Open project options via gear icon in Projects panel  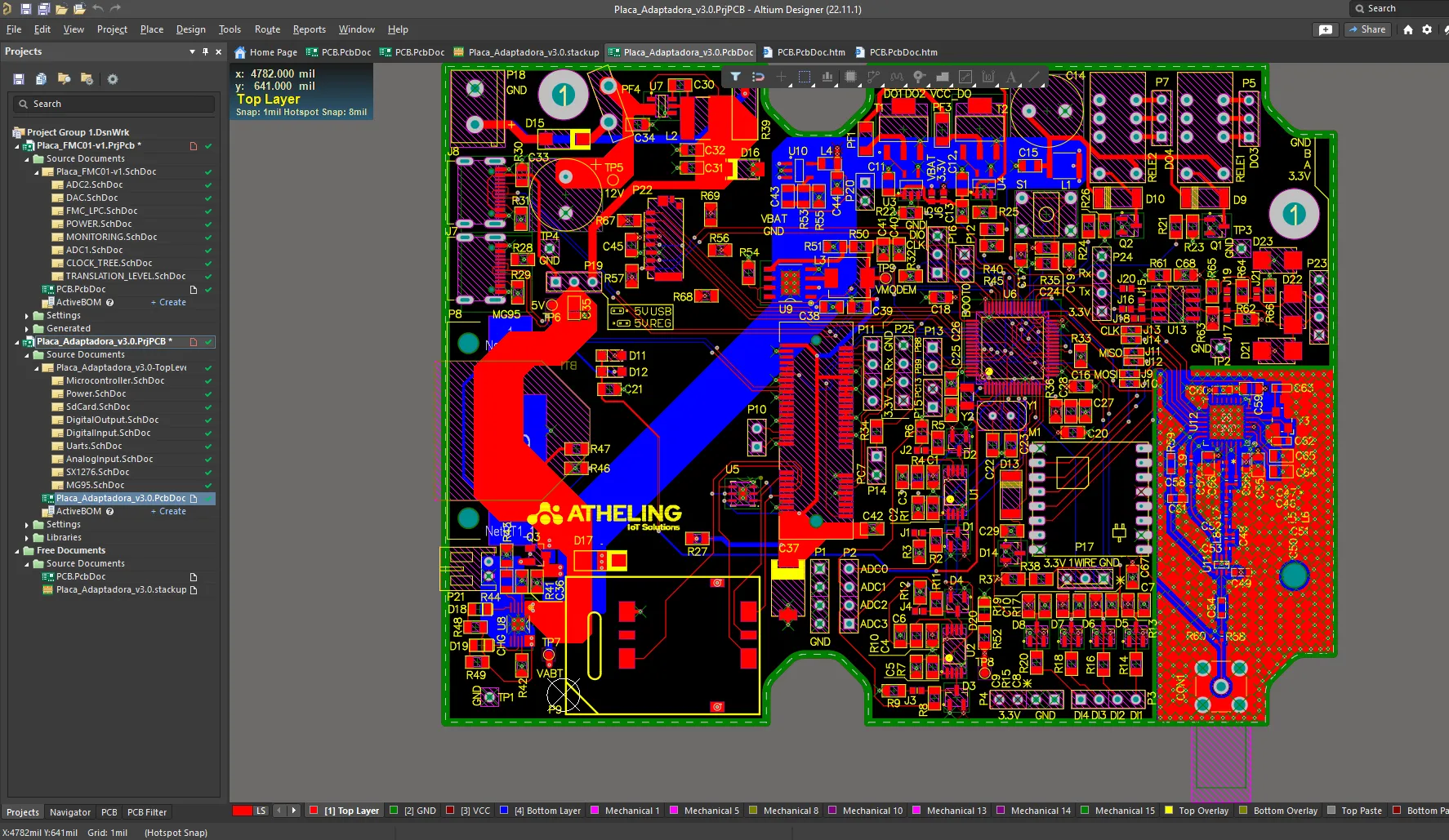(x=113, y=79)
